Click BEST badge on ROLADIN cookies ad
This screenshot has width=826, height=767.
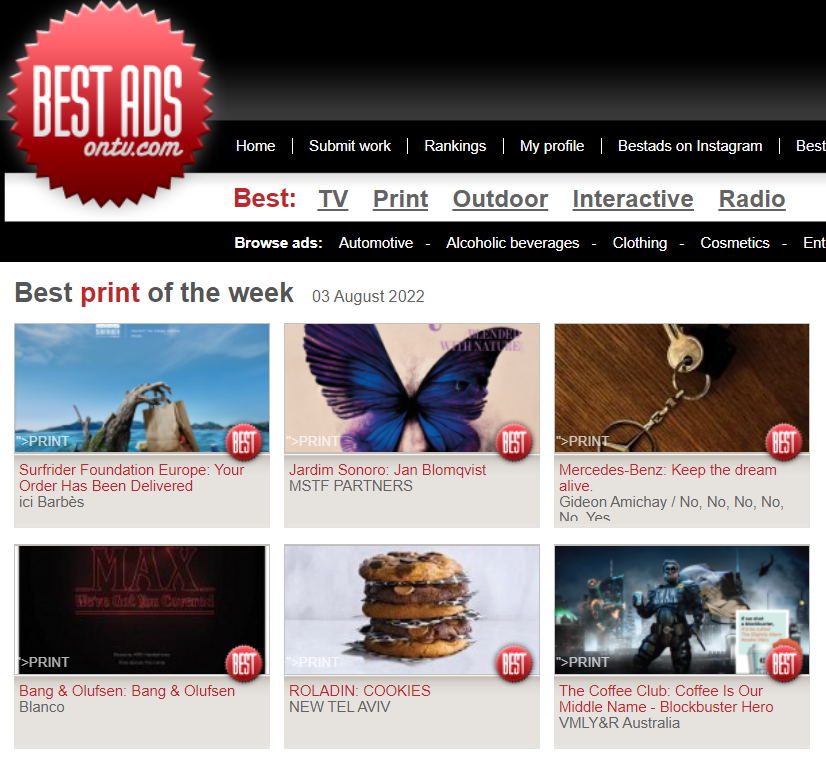tap(514, 663)
